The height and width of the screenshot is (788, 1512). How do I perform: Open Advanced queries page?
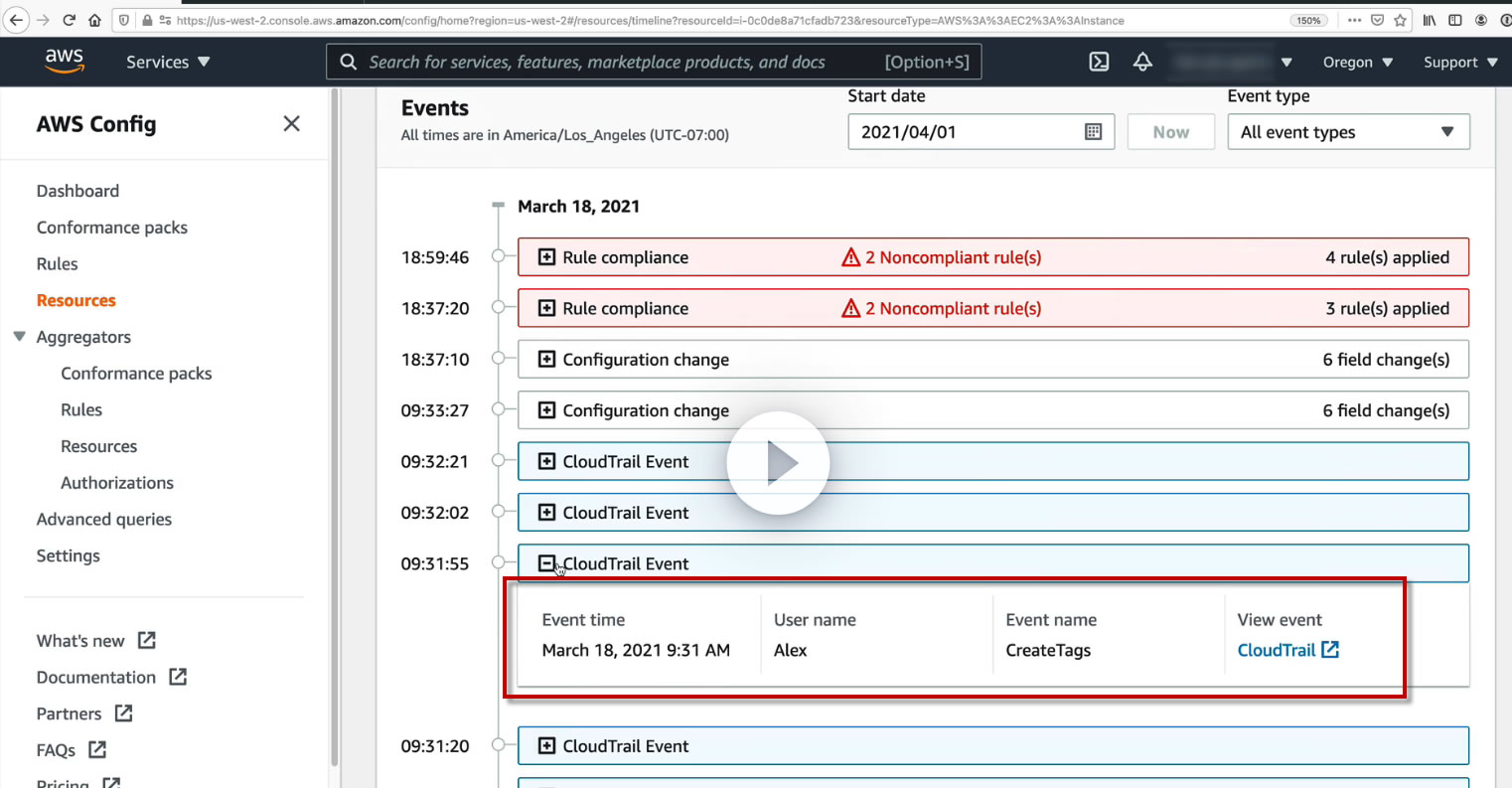(x=104, y=519)
